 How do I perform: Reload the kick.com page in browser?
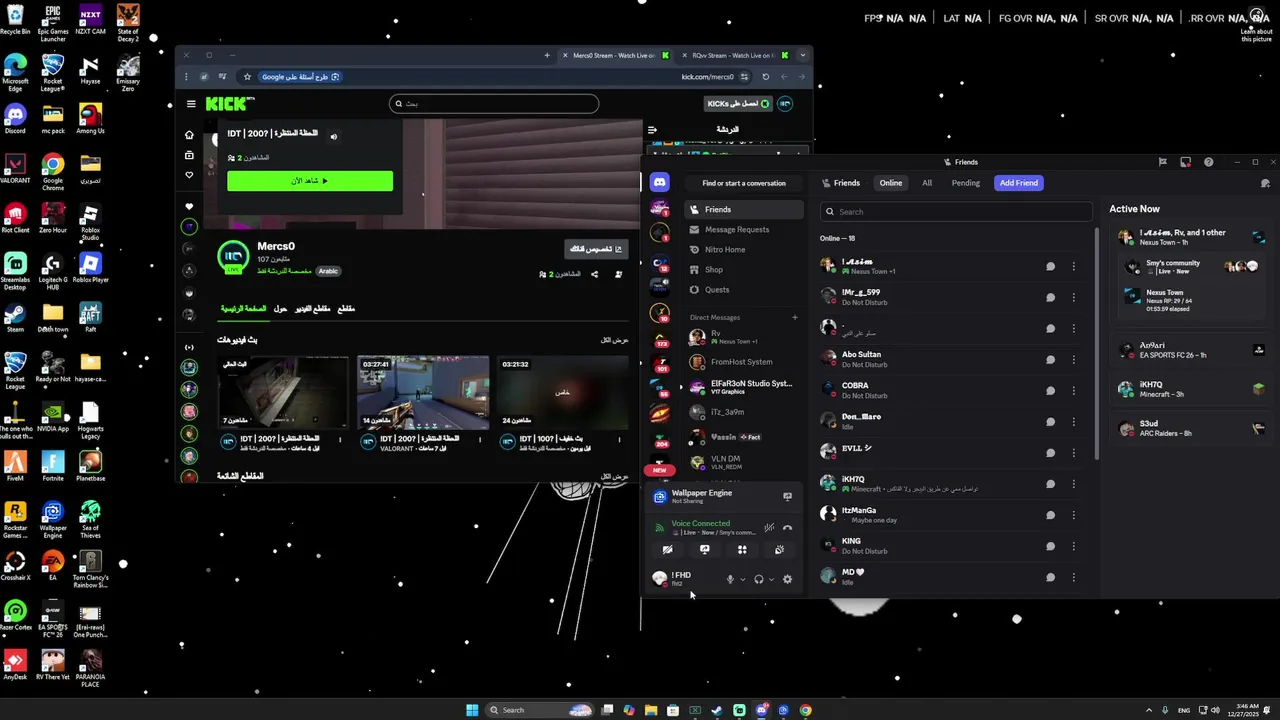point(766,77)
